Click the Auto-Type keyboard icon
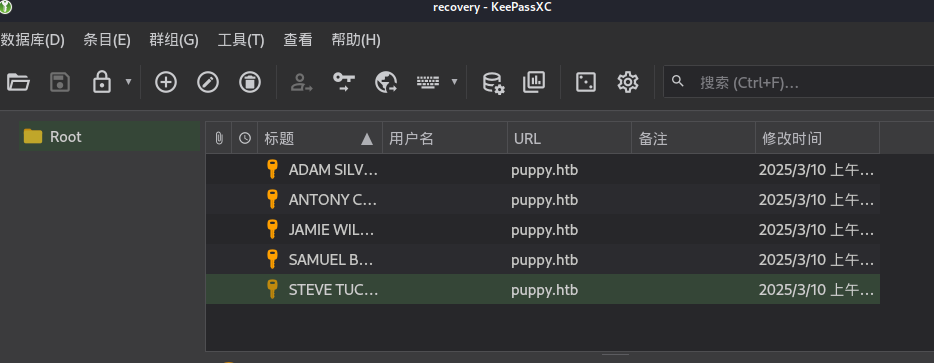Image resolution: width=934 pixels, height=363 pixels. (428, 82)
